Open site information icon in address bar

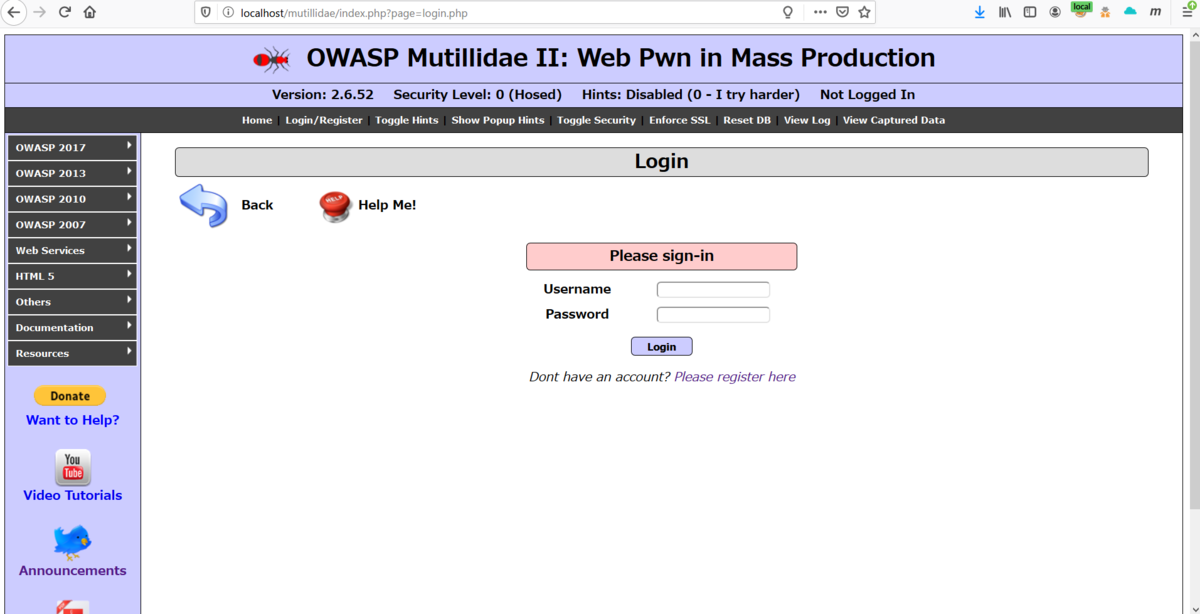[x=227, y=12]
